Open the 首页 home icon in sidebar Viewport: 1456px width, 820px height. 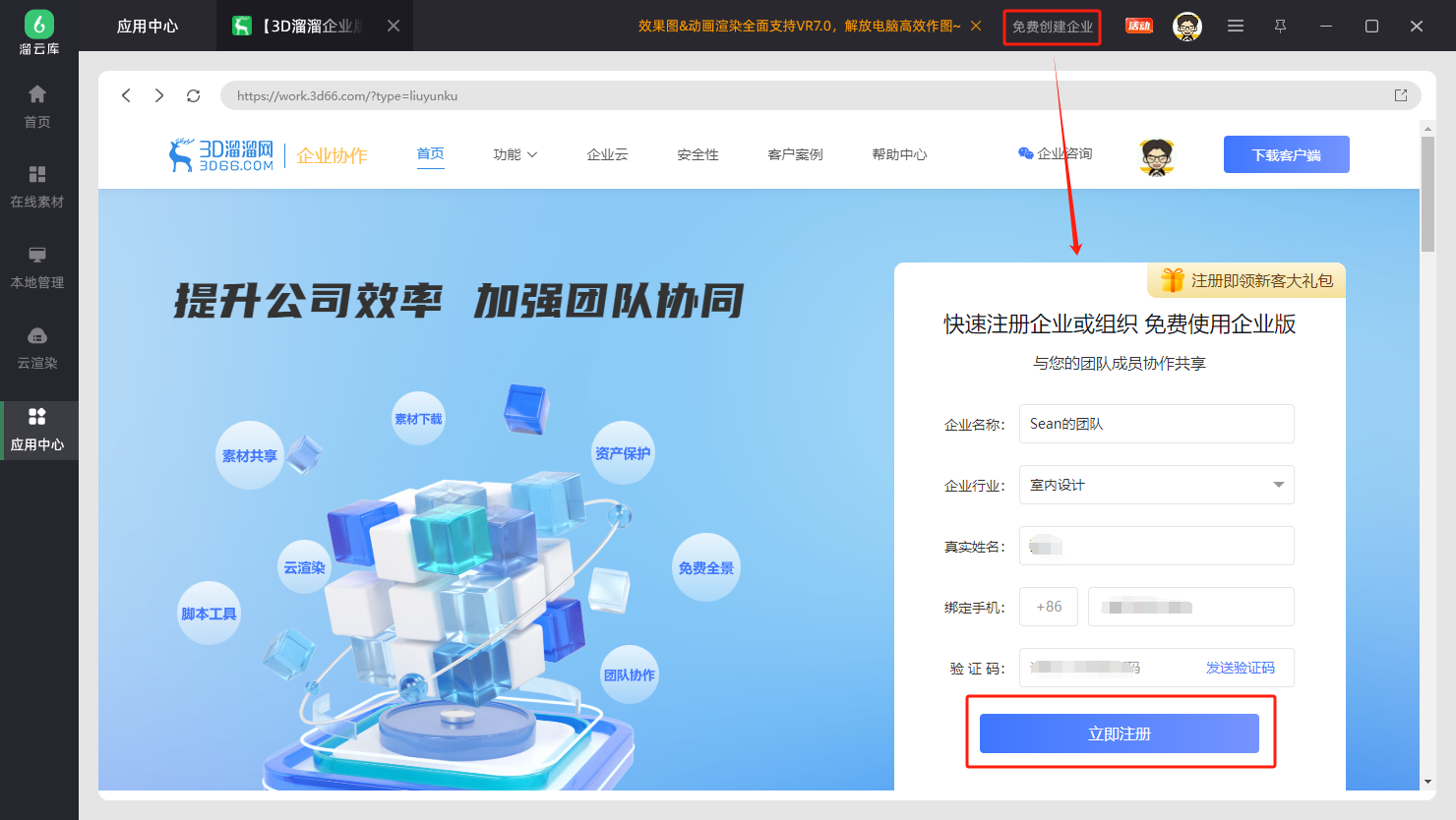pyautogui.click(x=37, y=106)
